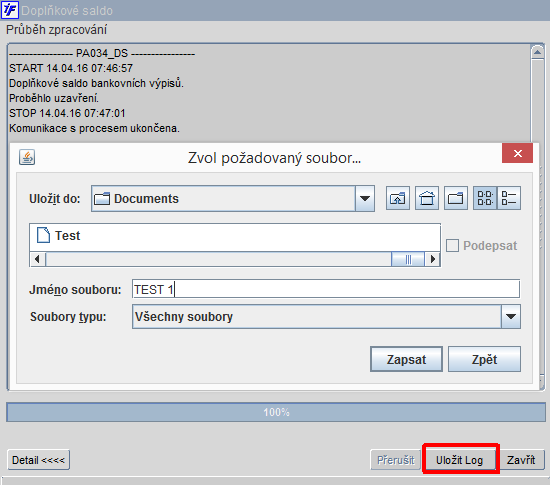550x485 pixels.
Task: Click the file list right scroll arrow
Action: (x=433, y=259)
